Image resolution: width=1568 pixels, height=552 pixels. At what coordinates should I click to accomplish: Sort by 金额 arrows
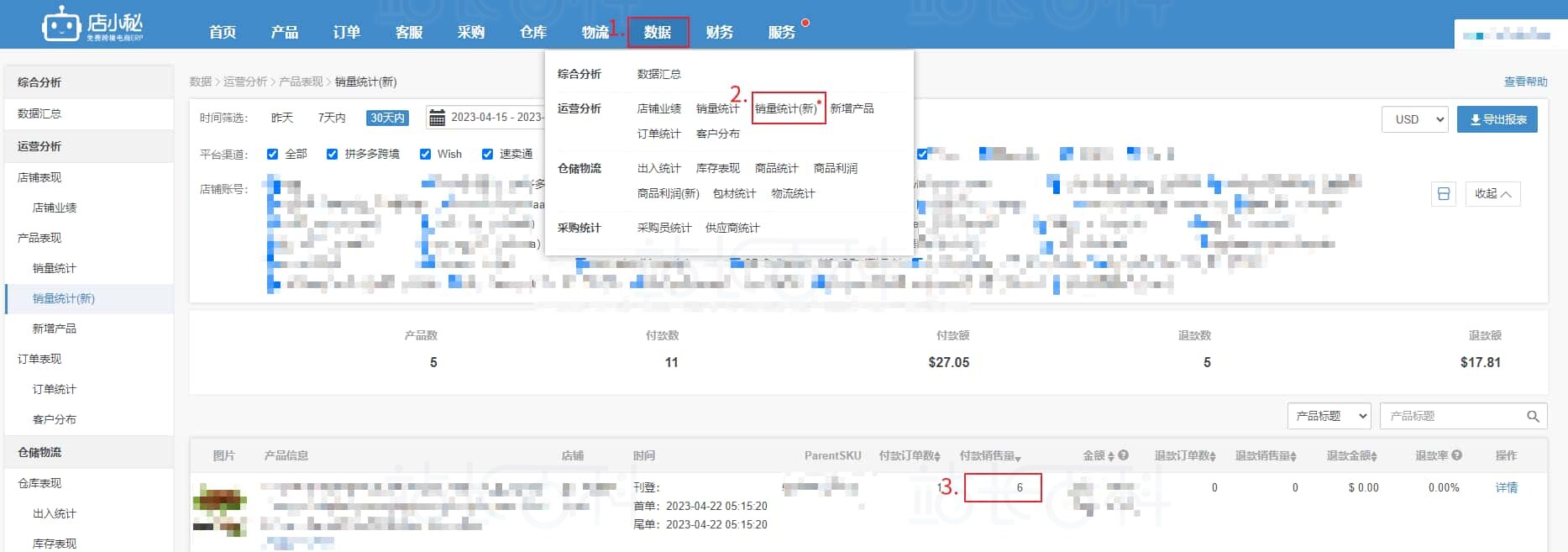point(1110,456)
